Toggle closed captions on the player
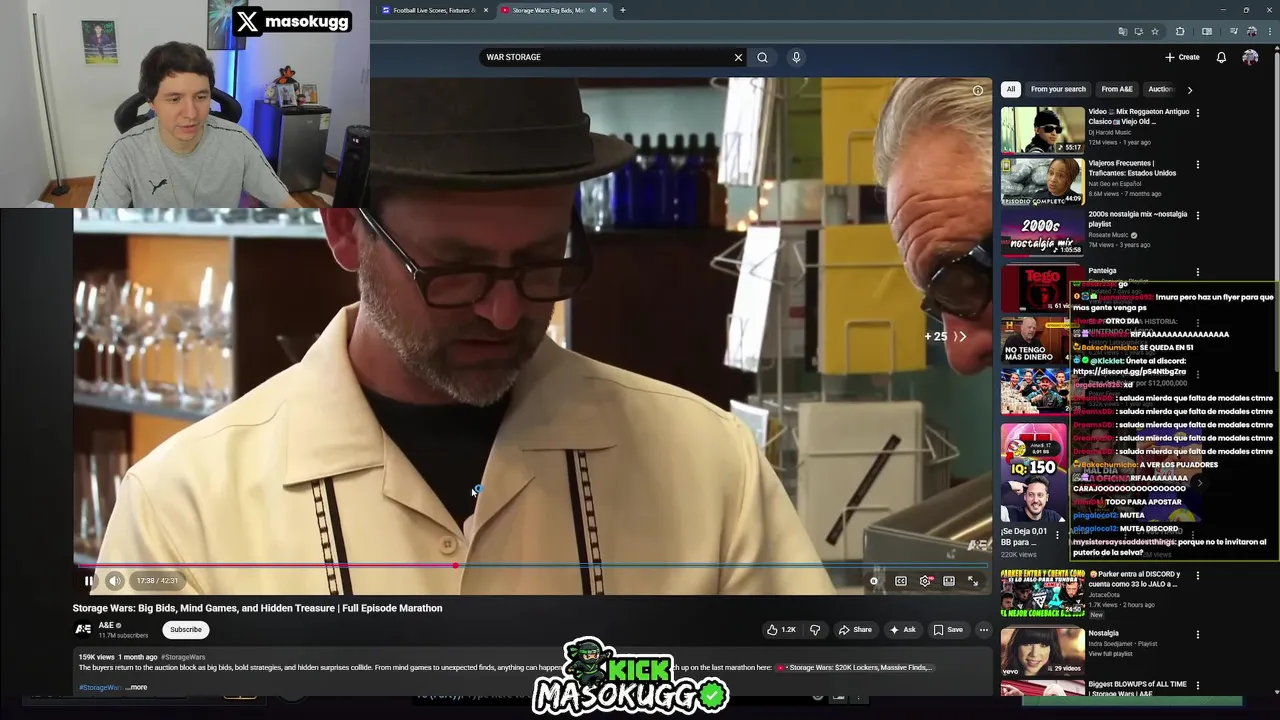Screen dimensions: 1280x720 point(901,581)
